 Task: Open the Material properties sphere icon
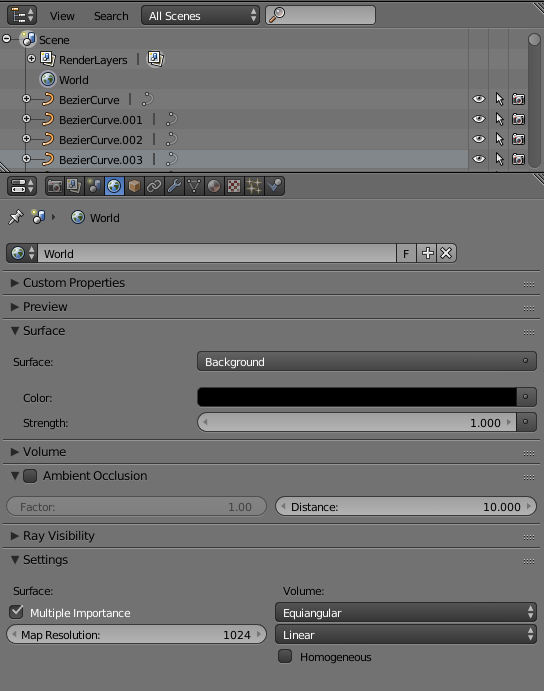pos(214,186)
